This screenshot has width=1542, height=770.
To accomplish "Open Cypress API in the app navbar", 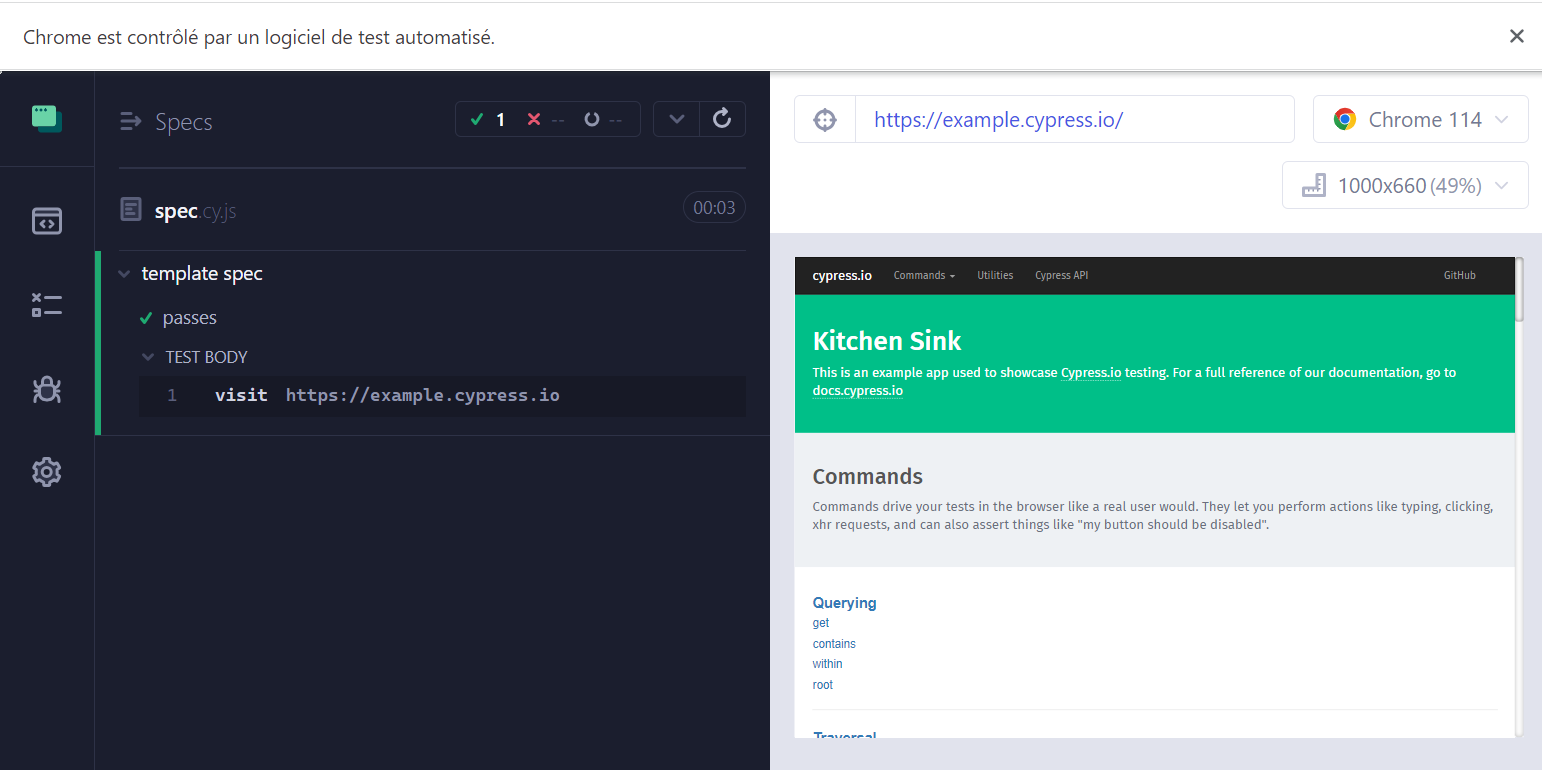I will point(1061,275).
